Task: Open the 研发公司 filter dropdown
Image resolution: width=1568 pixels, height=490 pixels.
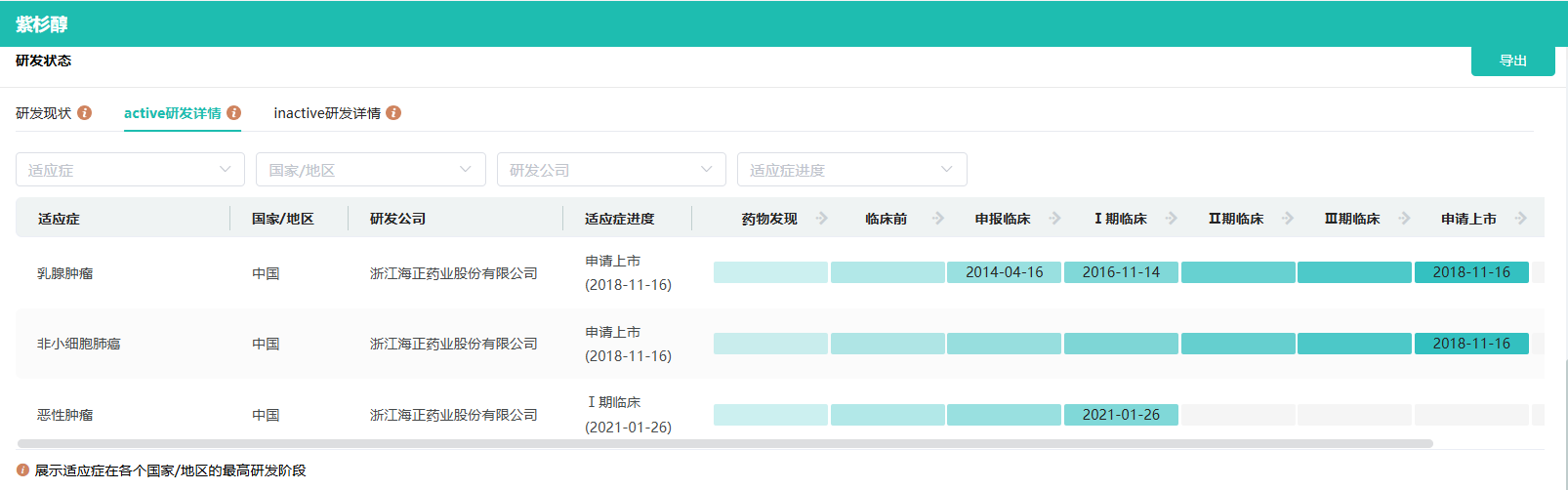Action: (611, 170)
